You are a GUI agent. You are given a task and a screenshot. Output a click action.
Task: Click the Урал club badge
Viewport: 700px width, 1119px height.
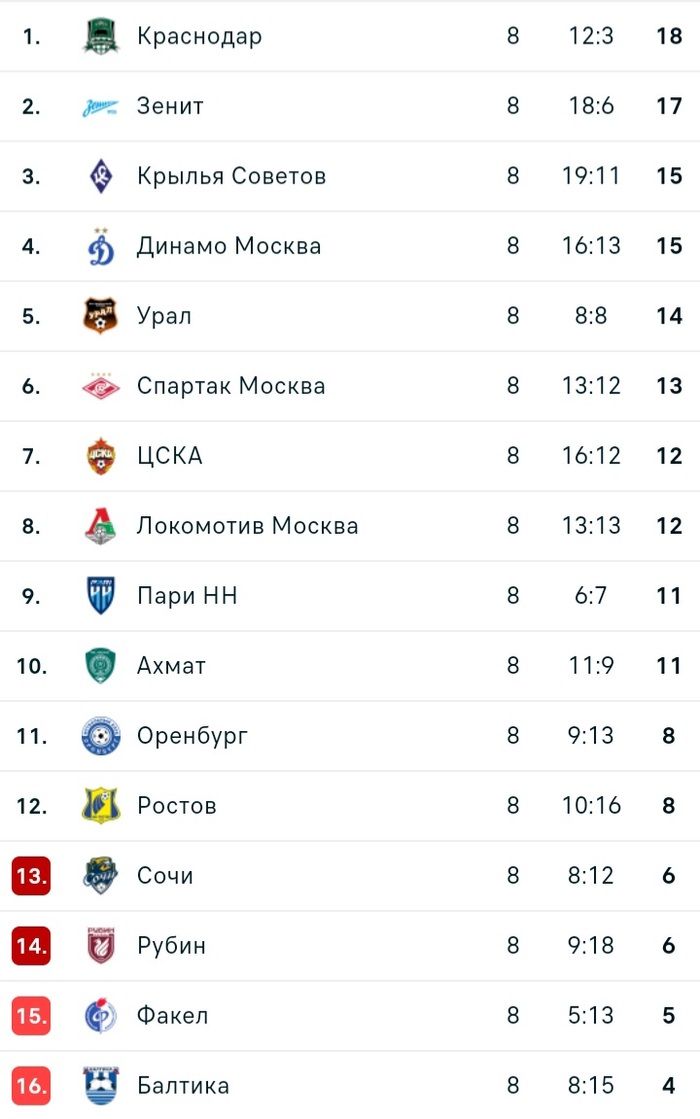[100, 316]
